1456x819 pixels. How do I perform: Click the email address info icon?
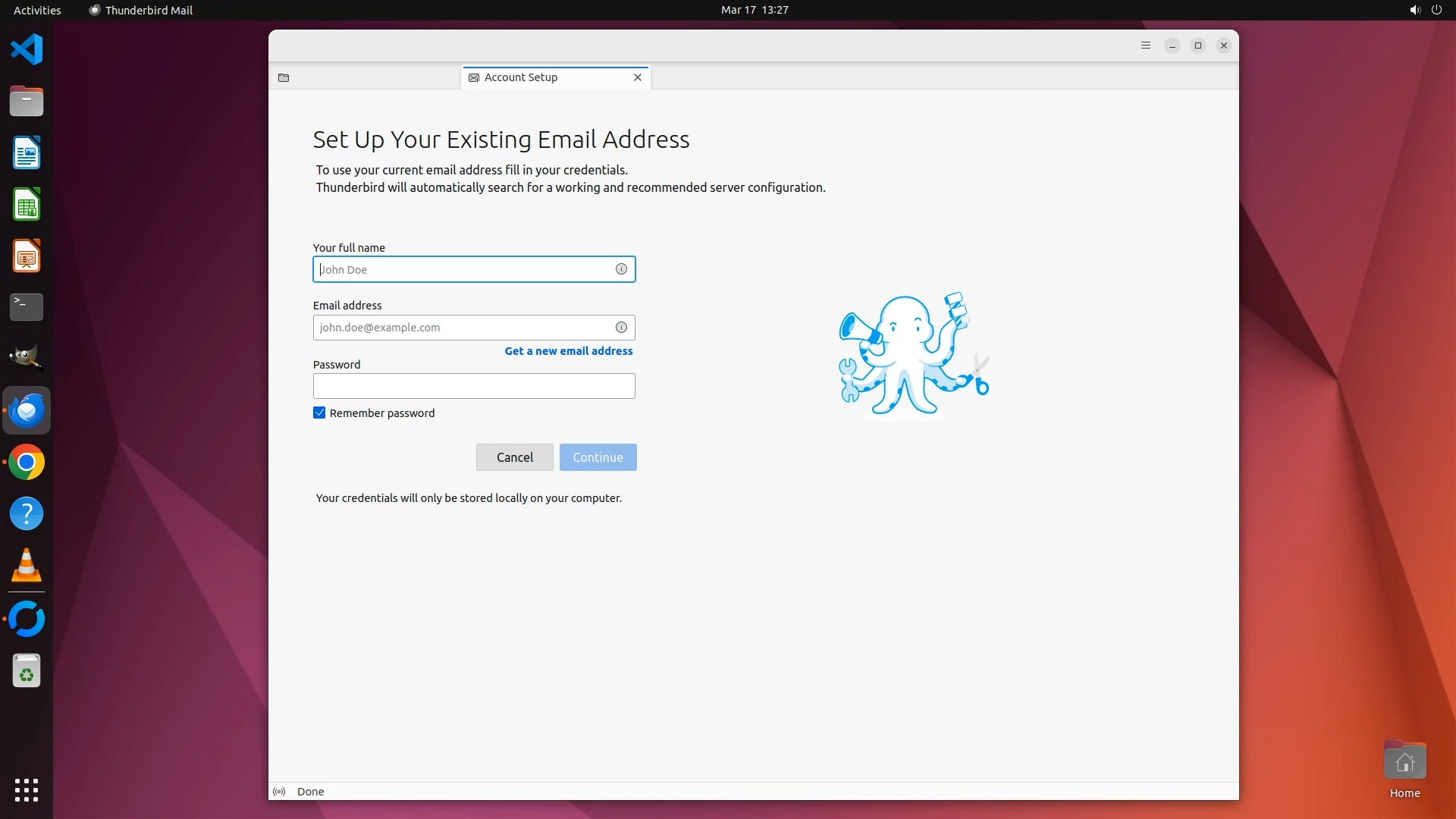621,328
